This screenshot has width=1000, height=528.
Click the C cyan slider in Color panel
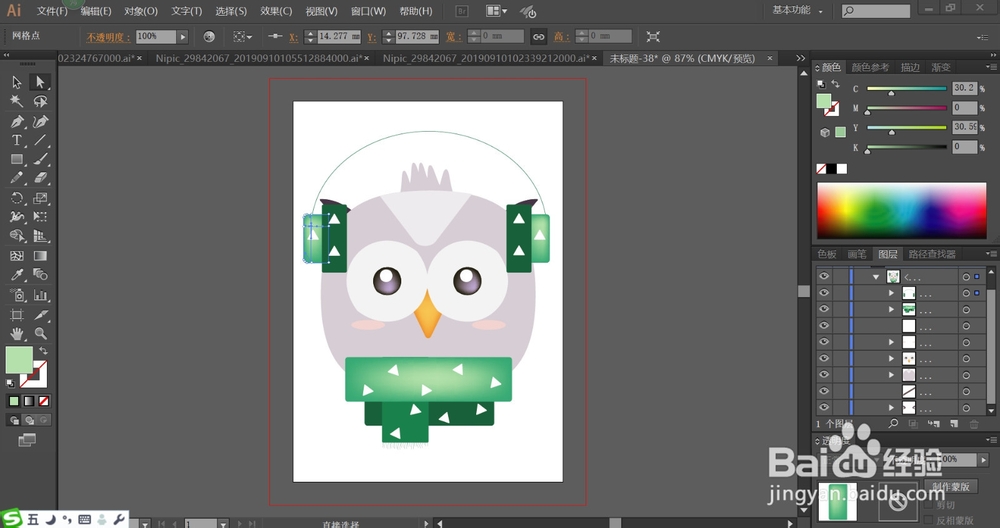tap(906, 89)
